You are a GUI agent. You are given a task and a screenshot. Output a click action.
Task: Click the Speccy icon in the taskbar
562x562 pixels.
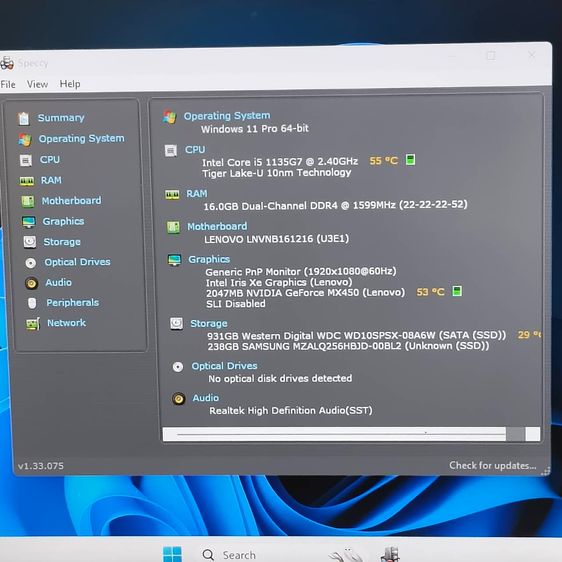[x=390, y=554]
